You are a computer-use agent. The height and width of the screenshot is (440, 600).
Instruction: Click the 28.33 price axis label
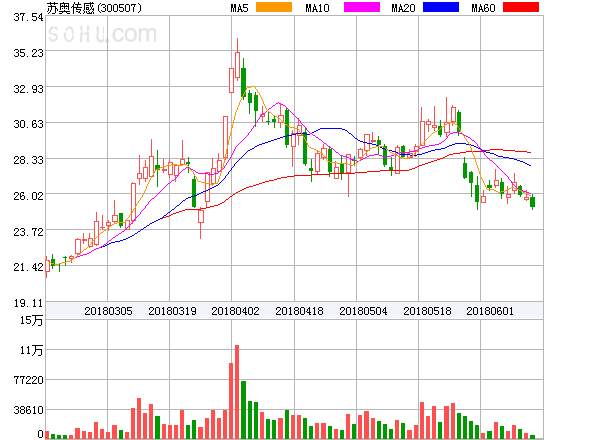28,160
